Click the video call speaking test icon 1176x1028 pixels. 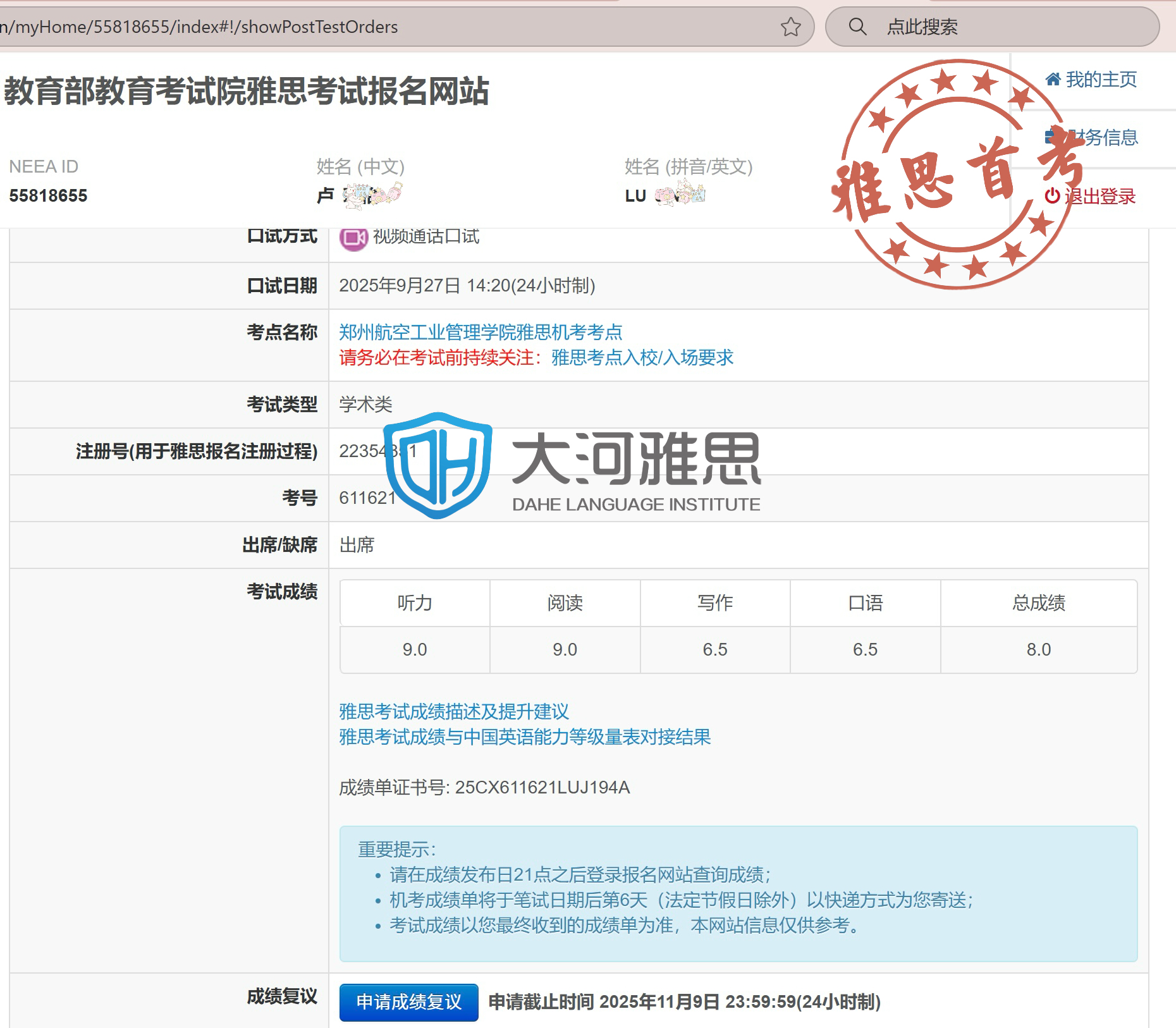pyautogui.click(x=353, y=238)
